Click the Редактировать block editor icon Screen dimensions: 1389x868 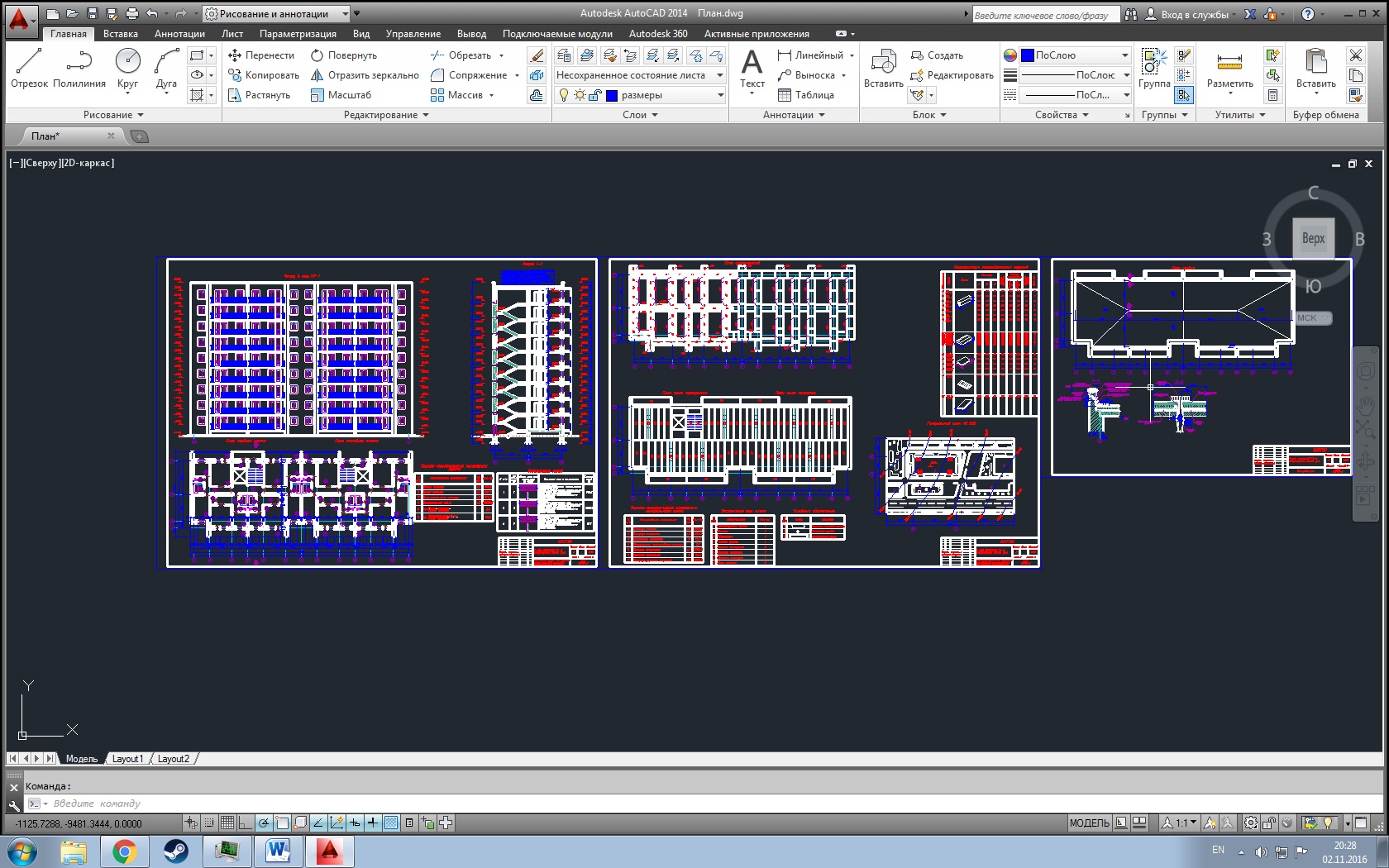point(952,75)
